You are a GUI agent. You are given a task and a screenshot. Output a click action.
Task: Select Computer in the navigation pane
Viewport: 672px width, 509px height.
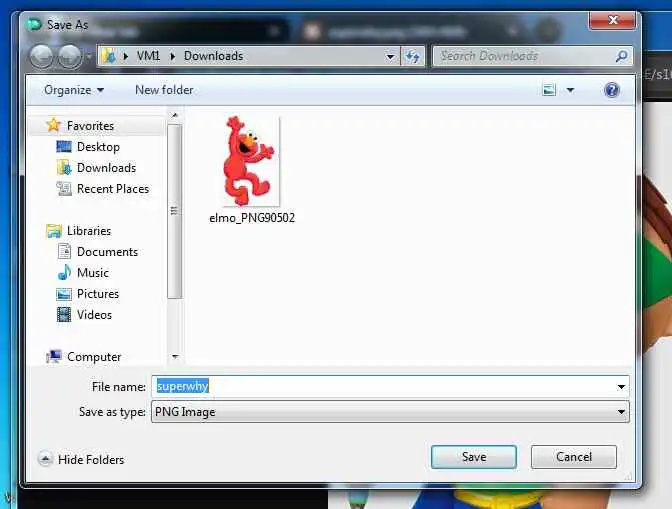point(94,357)
